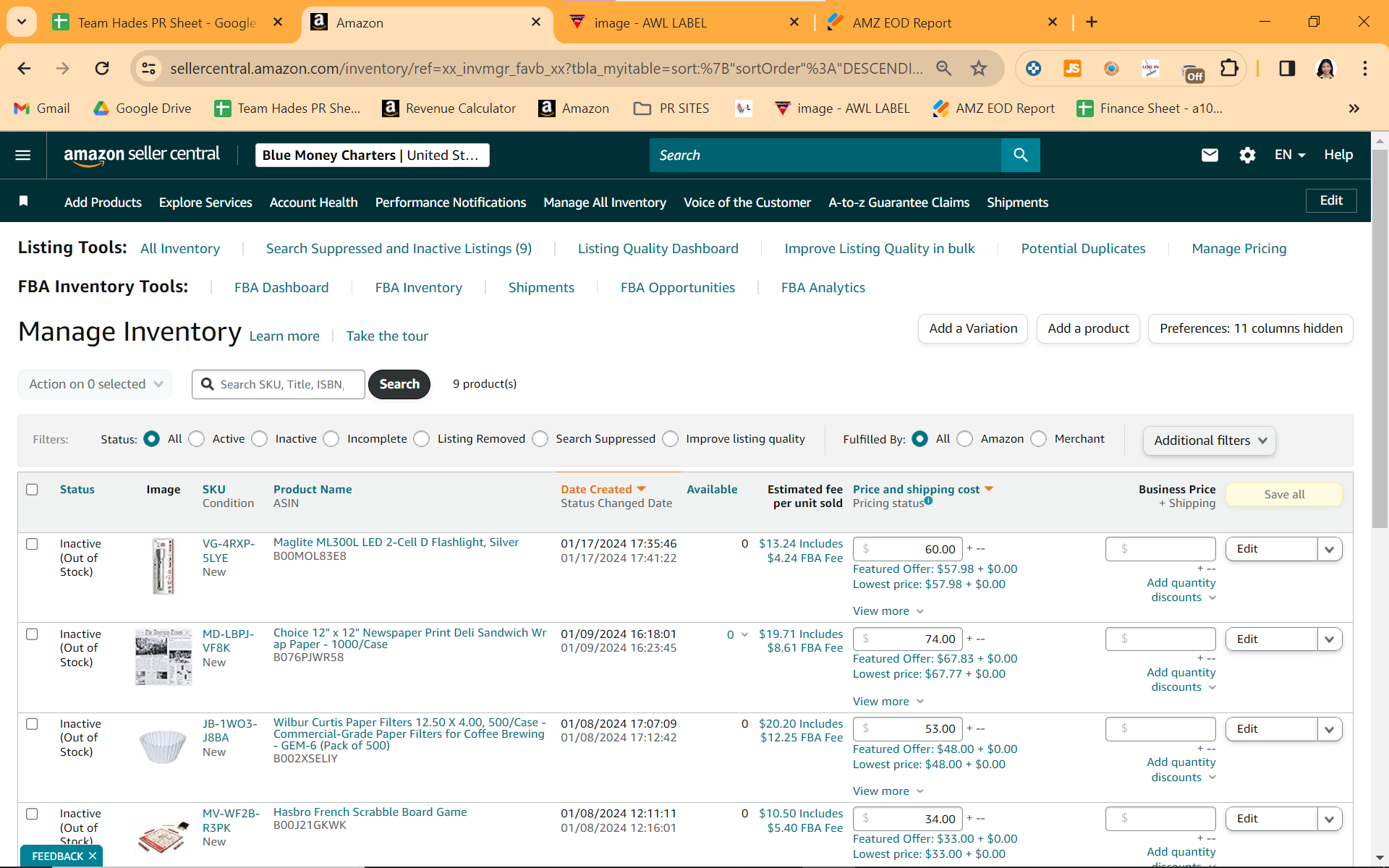Select the Active status filter
Viewport: 1389px width, 868px height.
(197, 439)
